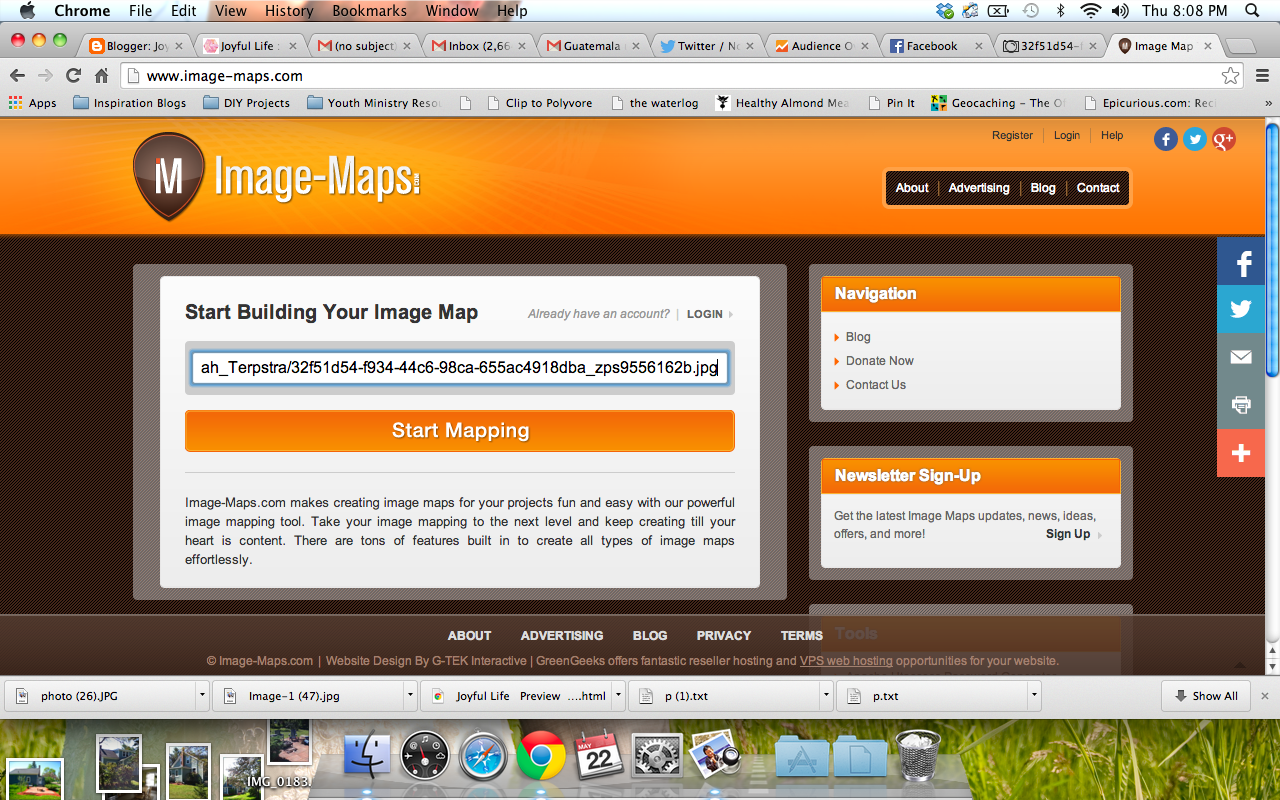Viewport: 1280px width, 800px height.
Task: Click the Show All downloads button
Action: click(x=1206, y=696)
